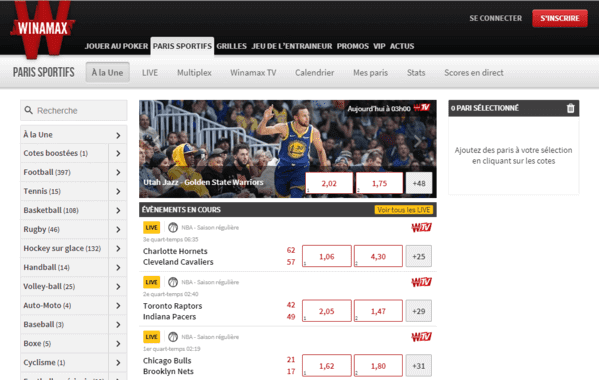Image resolution: width=599 pixels, height=380 pixels.
Task: Empty the bet slip with trash icon
Action: click(570, 108)
